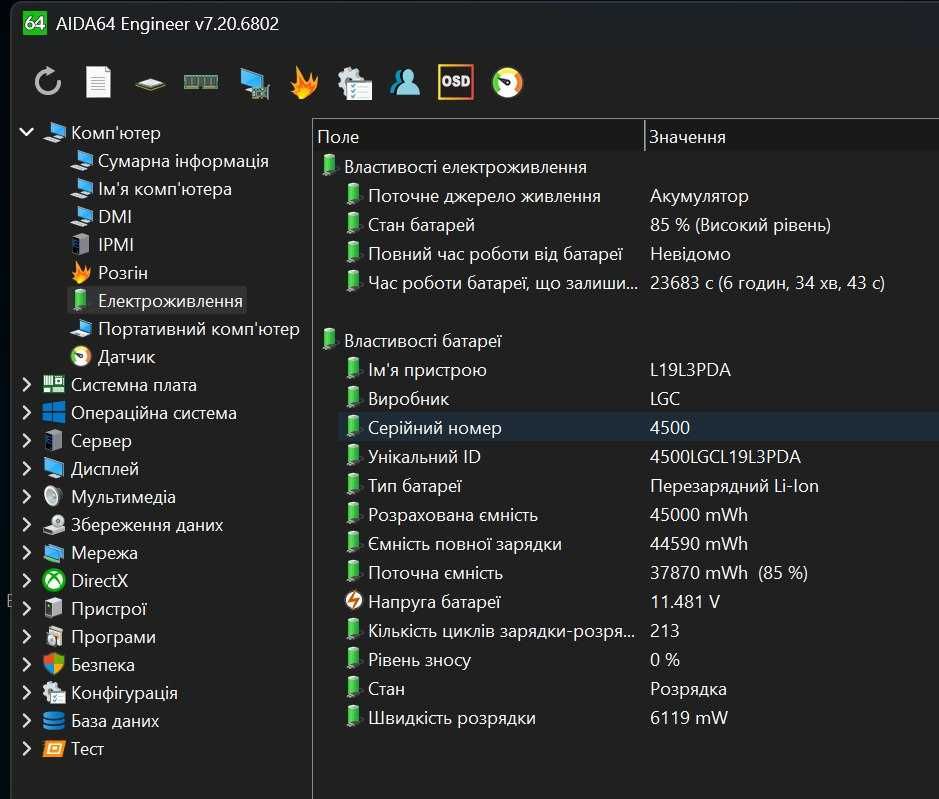Select the Швидкість розрядки row
The width and height of the screenshot is (939, 799).
[638, 718]
